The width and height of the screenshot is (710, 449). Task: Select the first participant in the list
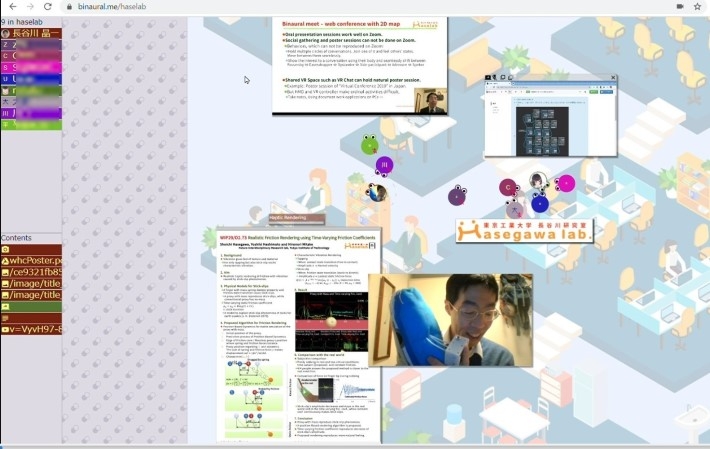pos(31,34)
